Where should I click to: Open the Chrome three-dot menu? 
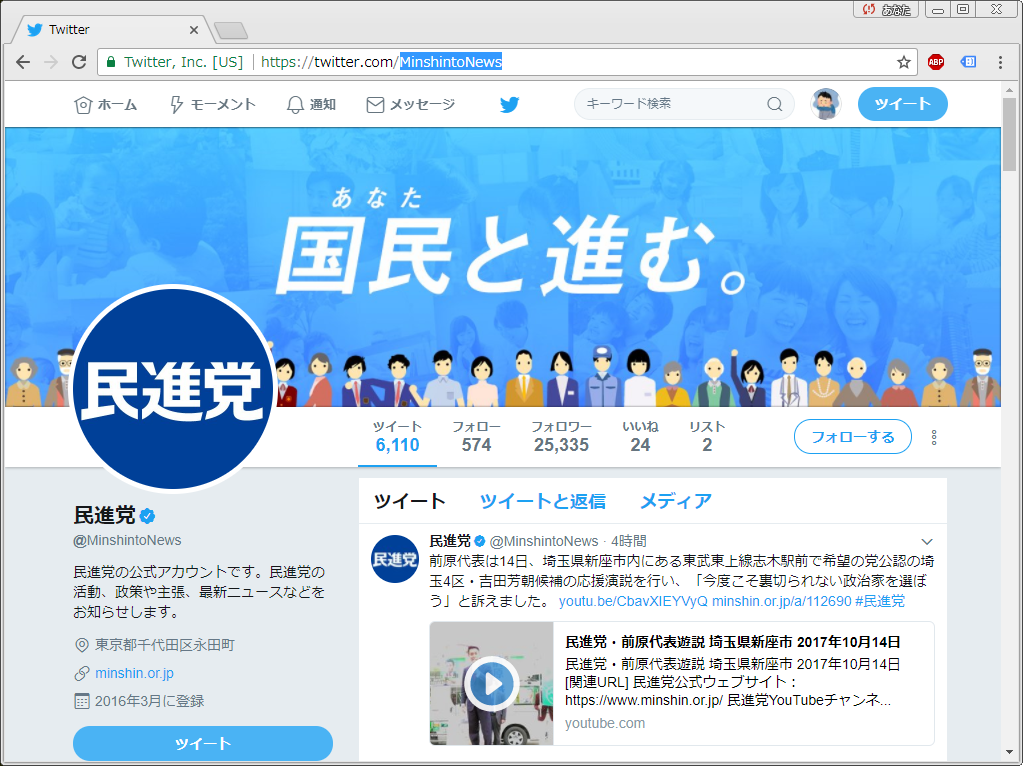click(1000, 62)
